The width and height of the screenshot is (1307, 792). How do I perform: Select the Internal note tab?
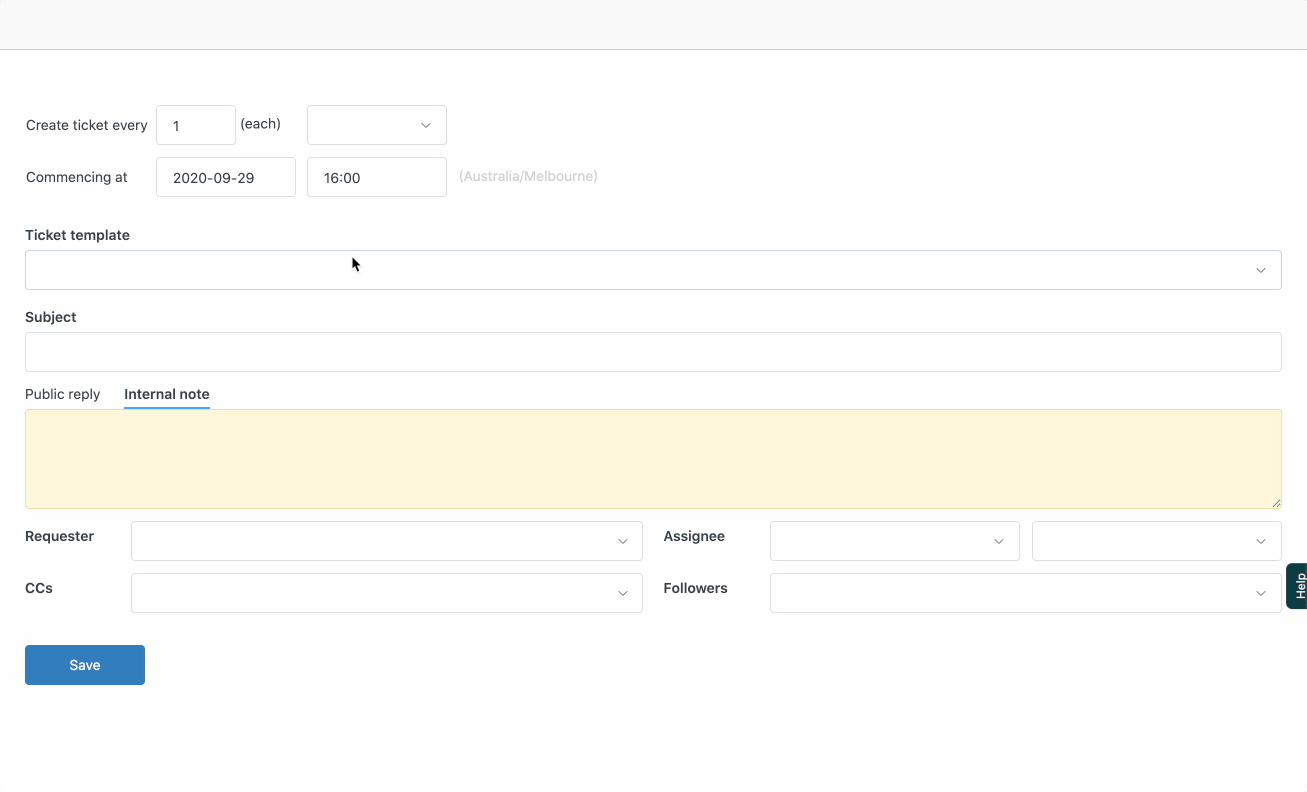167,394
